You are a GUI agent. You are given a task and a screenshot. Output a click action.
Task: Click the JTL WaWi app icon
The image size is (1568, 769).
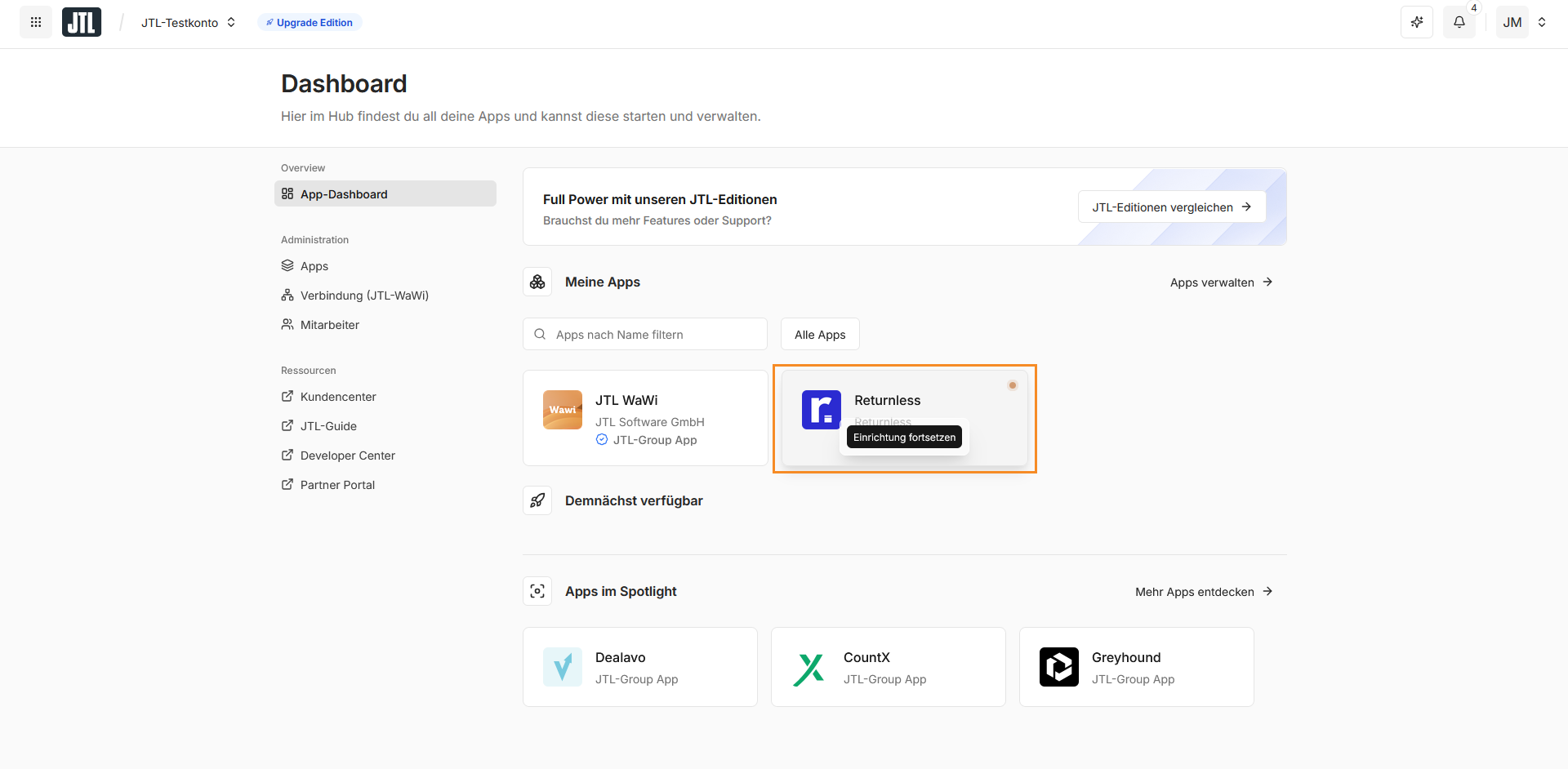563,410
